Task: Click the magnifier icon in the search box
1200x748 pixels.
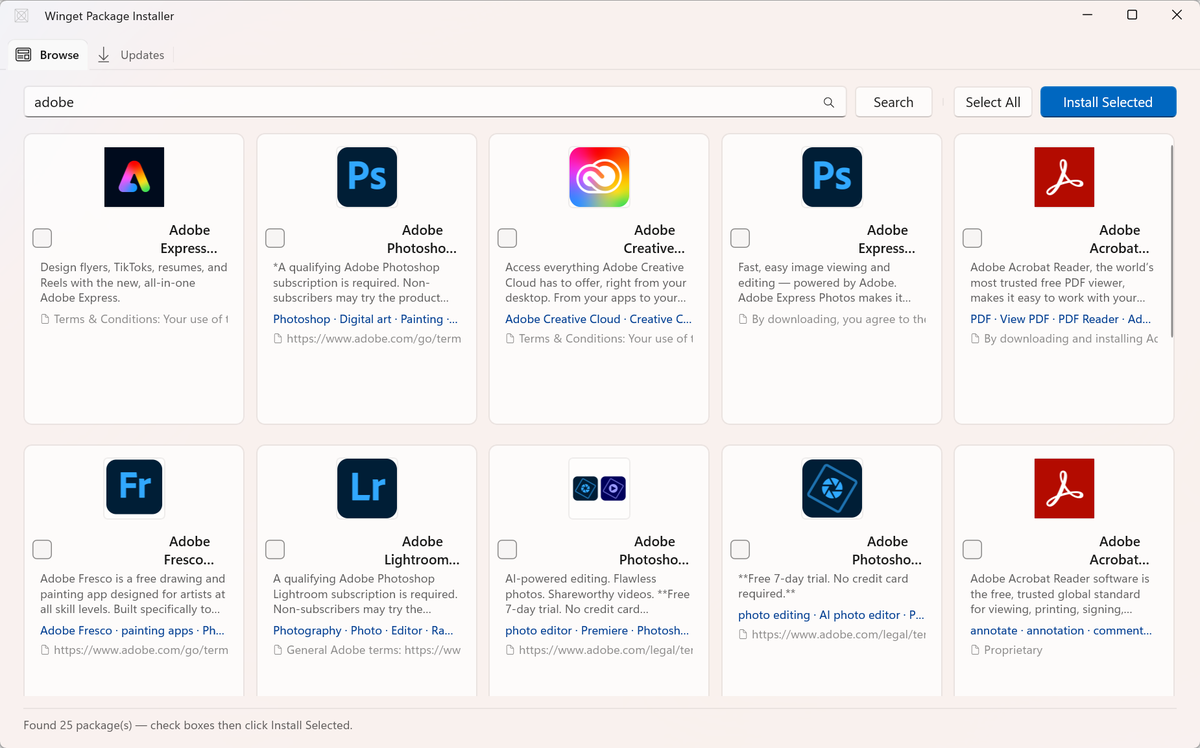Action: coord(829,102)
